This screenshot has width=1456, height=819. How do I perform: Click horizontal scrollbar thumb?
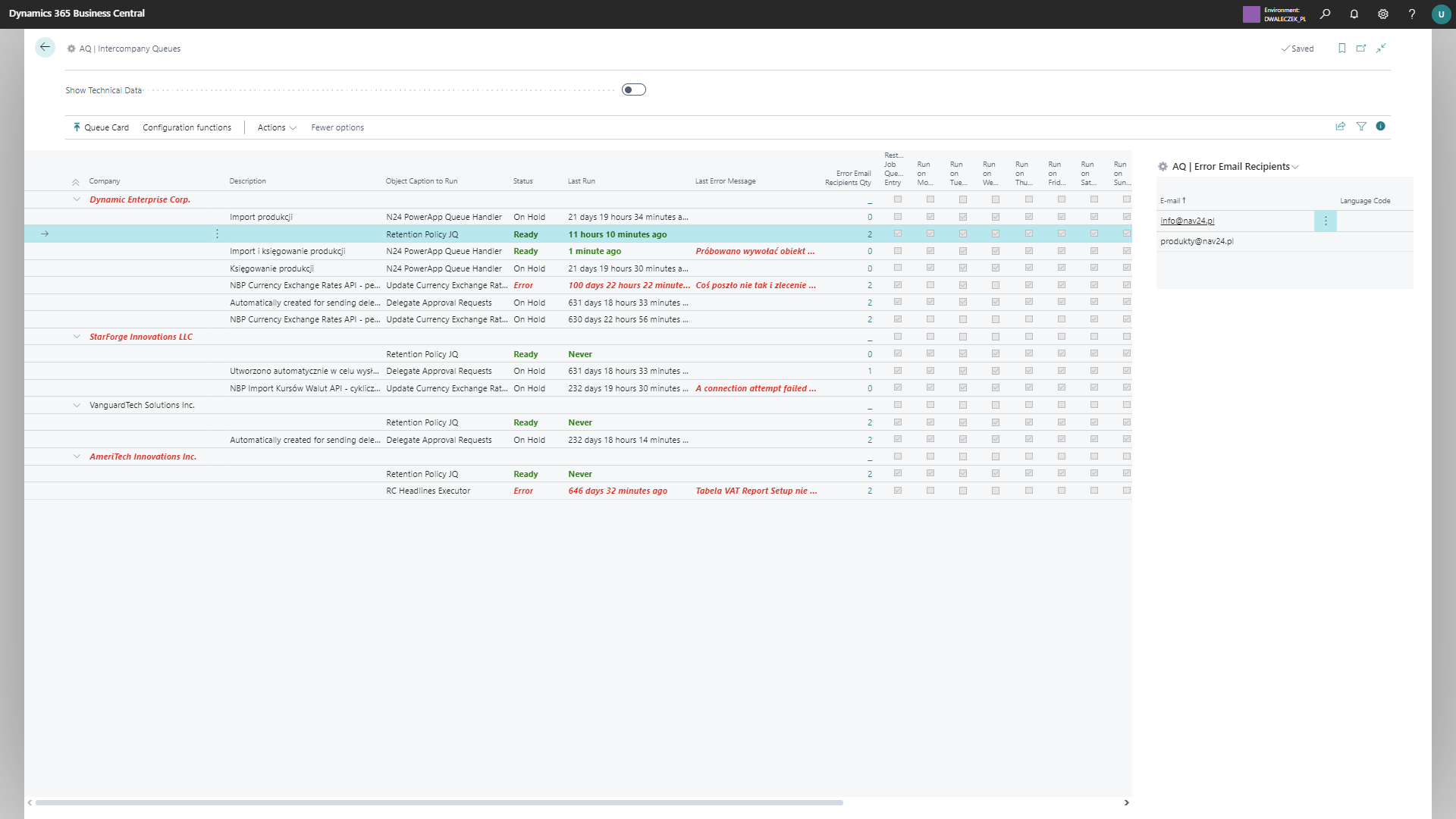tap(439, 802)
